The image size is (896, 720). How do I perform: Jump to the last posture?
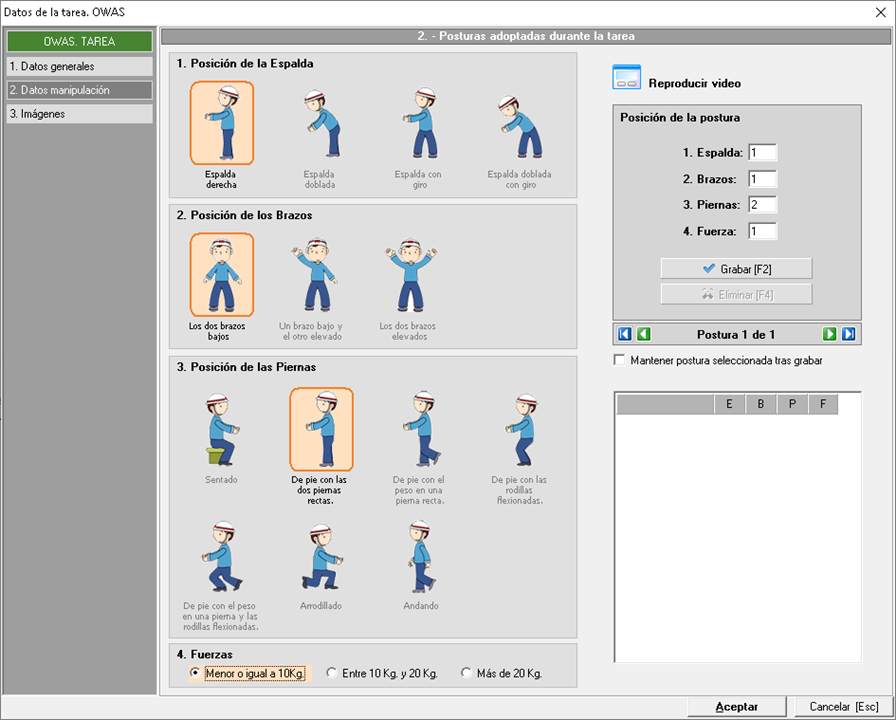click(x=849, y=334)
